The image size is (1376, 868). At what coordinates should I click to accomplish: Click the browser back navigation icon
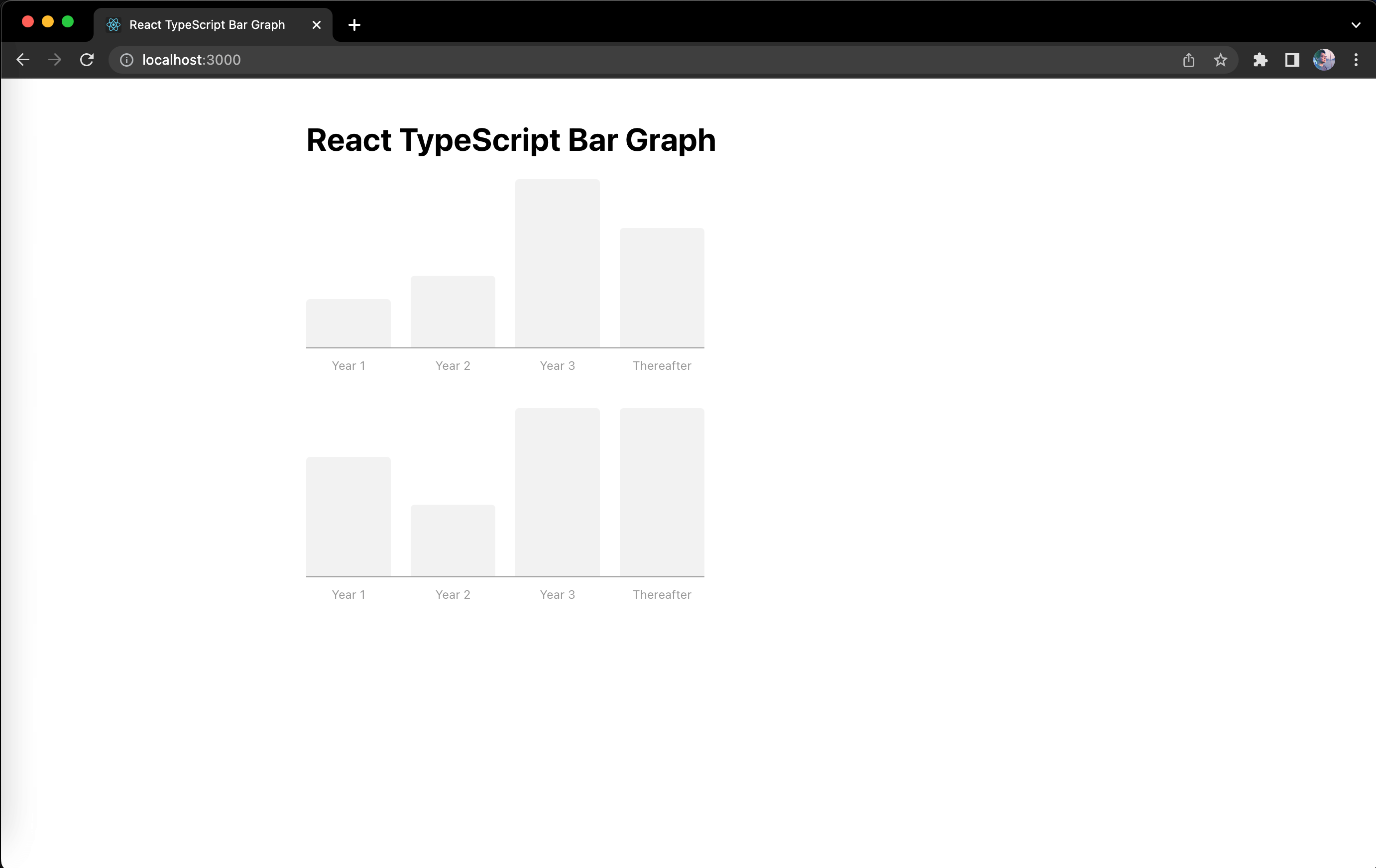coord(23,60)
